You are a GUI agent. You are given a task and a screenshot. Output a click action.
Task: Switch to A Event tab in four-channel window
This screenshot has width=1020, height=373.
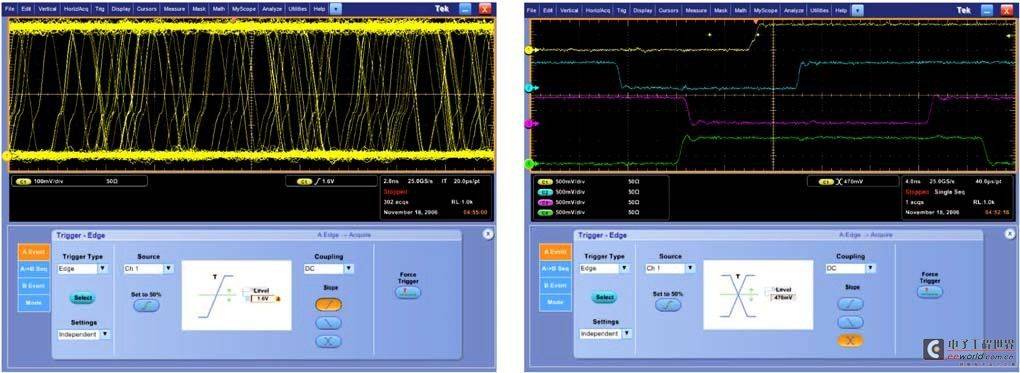[x=555, y=251]
